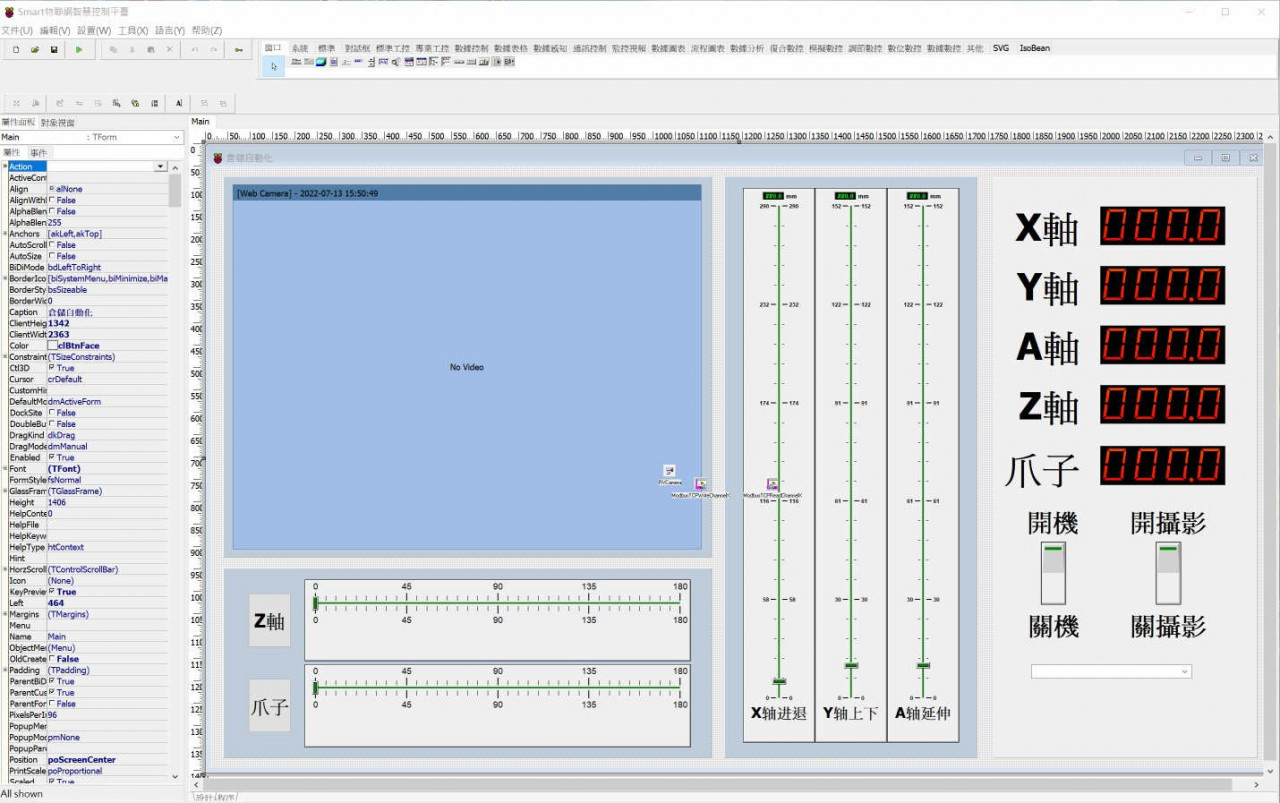
Task: Click the delete X icon in edit toolbar
Action: [x=169, y=49]
